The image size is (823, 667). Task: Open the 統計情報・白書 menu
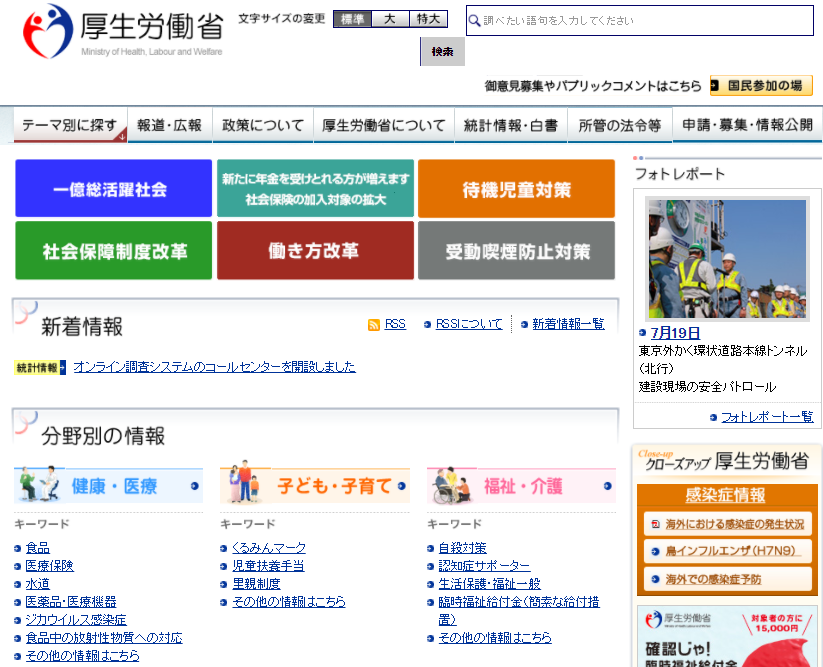click(x=511, y=125)
